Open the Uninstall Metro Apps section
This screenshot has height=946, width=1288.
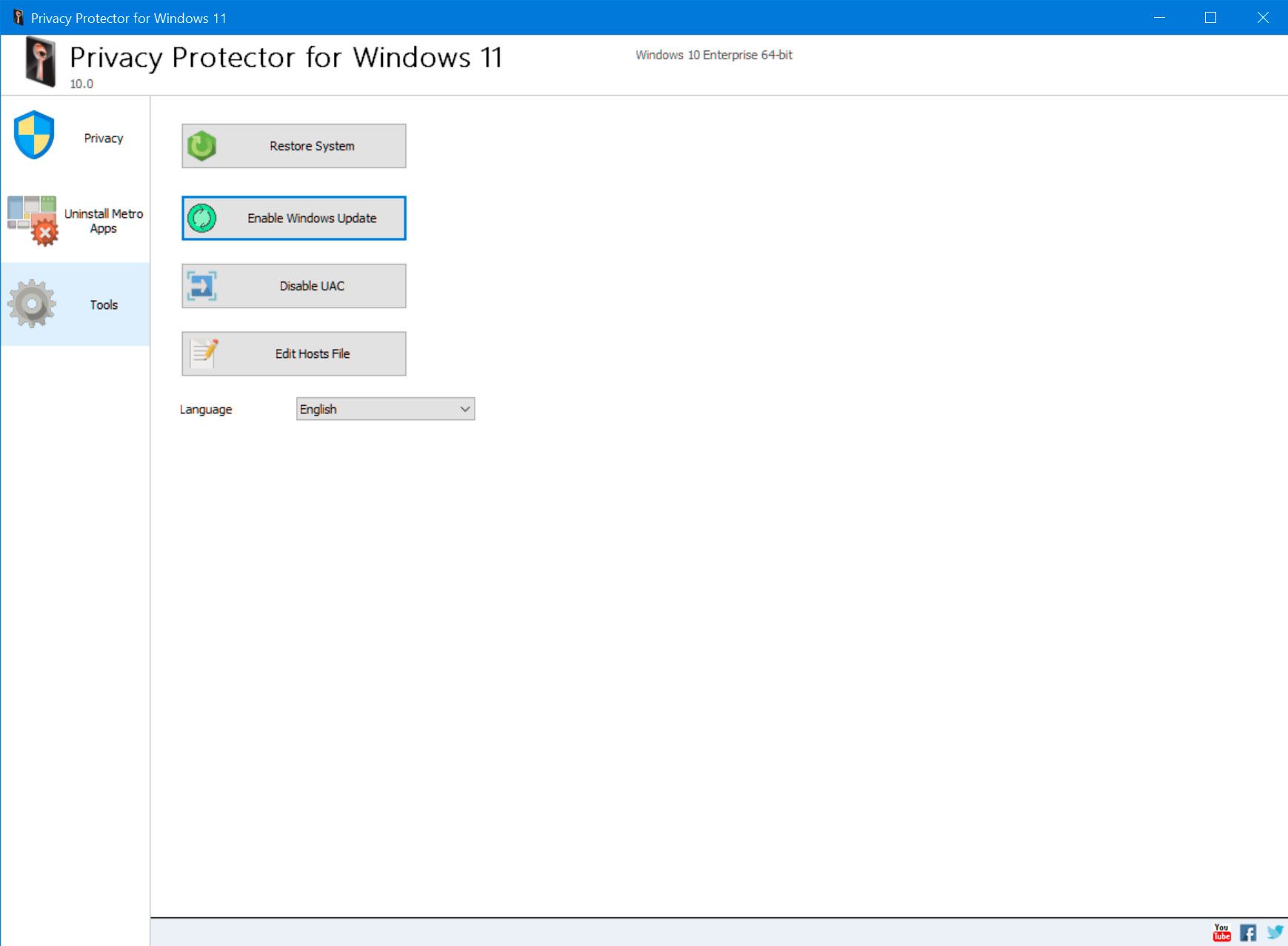pos(76,221)
